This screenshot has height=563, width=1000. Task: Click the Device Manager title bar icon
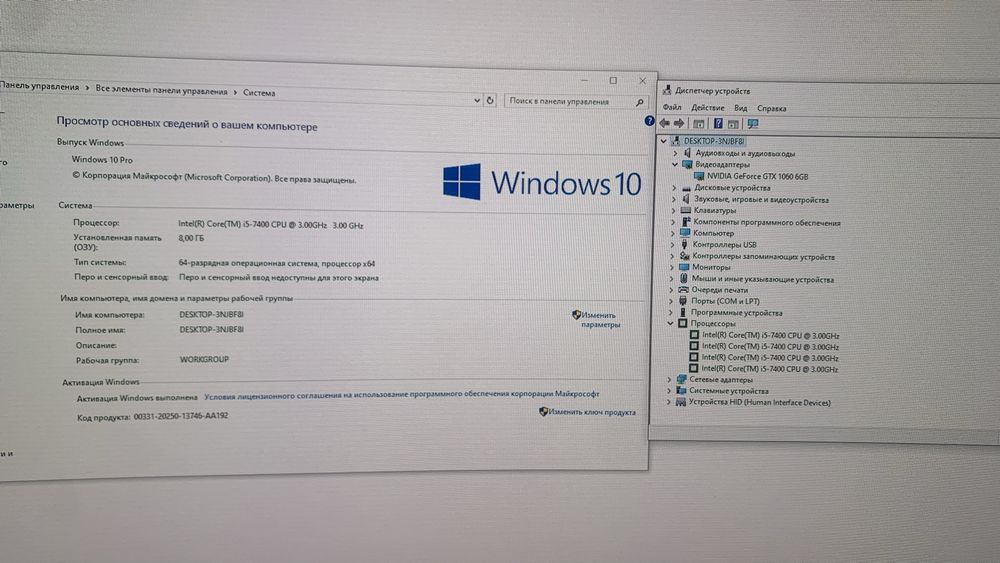coord(667,90)
